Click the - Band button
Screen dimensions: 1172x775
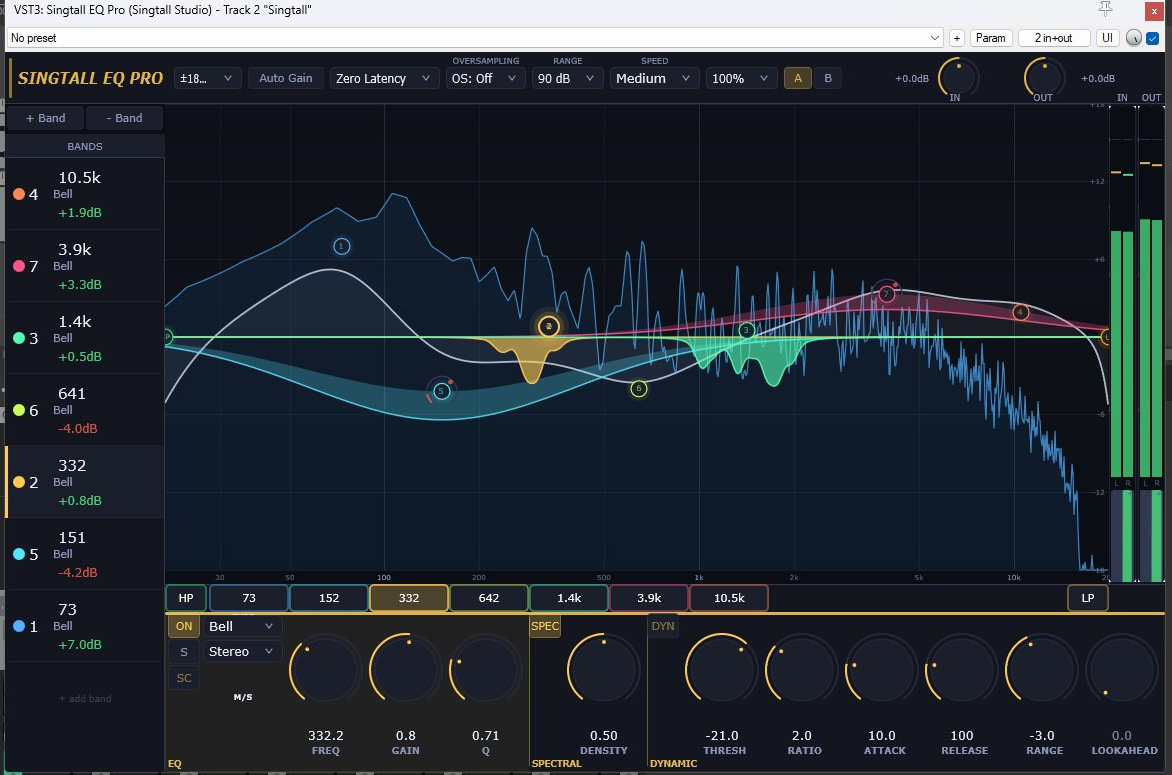click(124, 118)
